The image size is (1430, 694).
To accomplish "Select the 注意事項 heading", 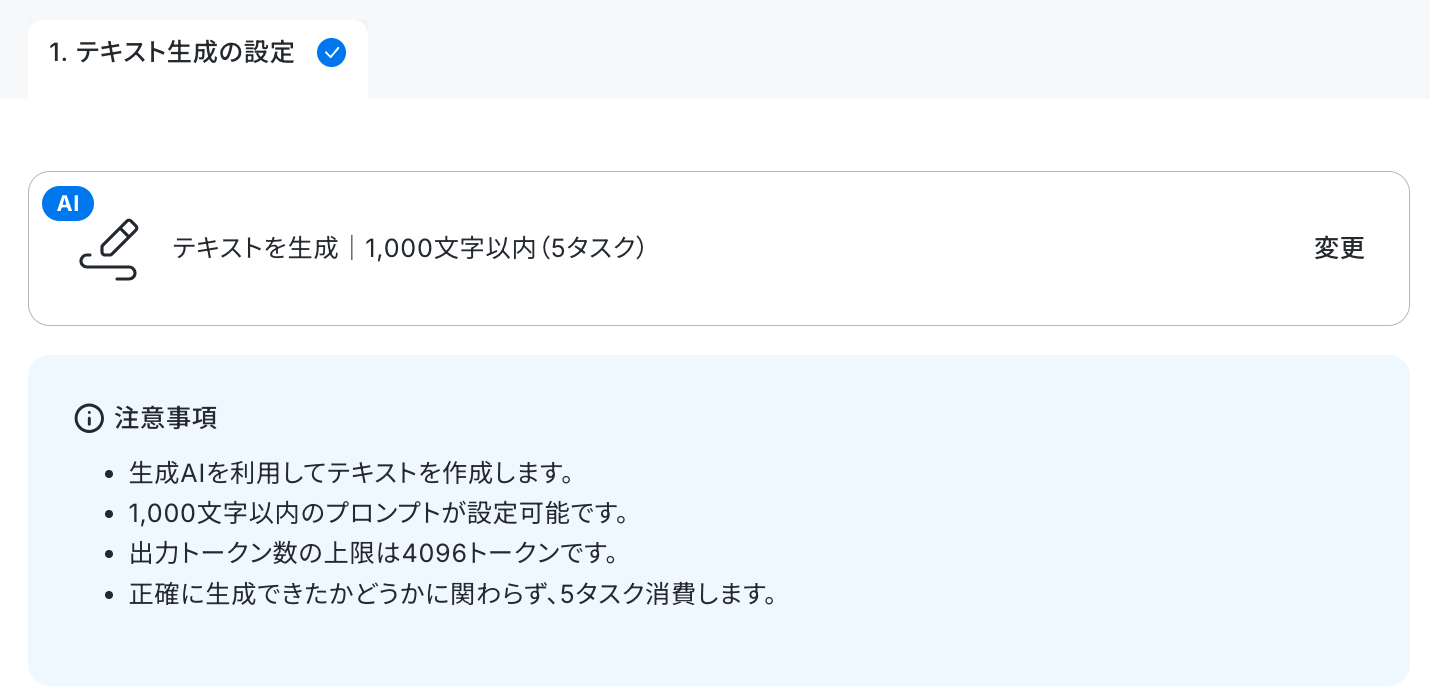I will [x=166, y=418].
